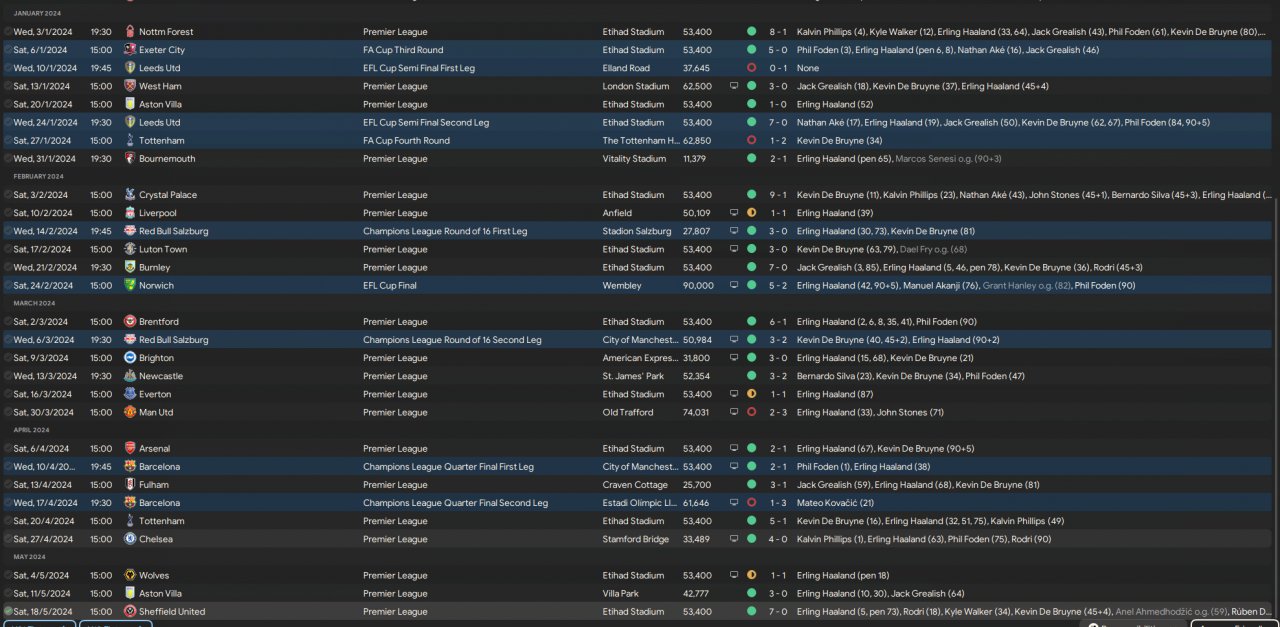Click the red loss indicator on Man Utd row
Screen dimensions: 1280x627
coord(751,412)
